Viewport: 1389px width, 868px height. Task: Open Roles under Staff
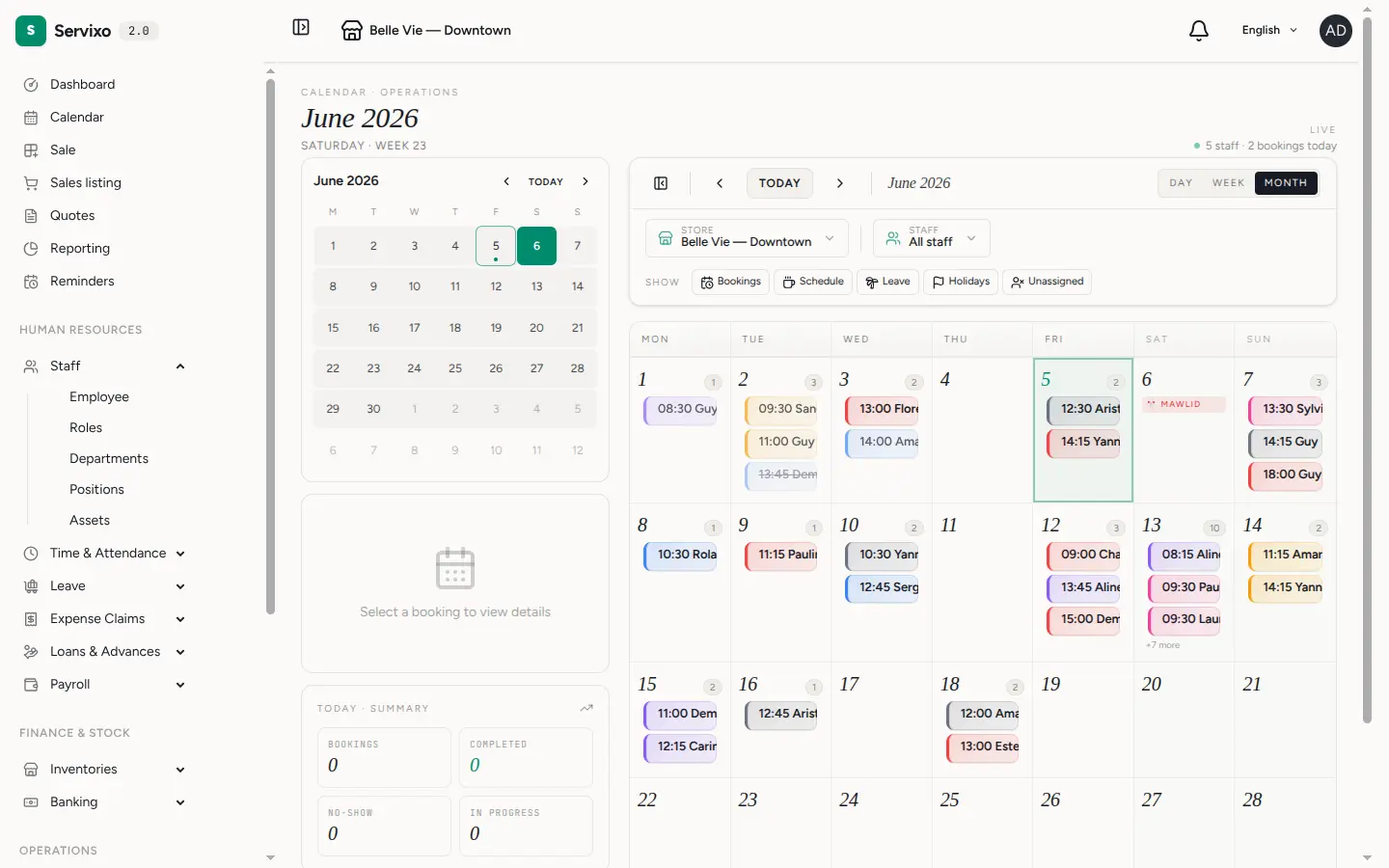86,428
